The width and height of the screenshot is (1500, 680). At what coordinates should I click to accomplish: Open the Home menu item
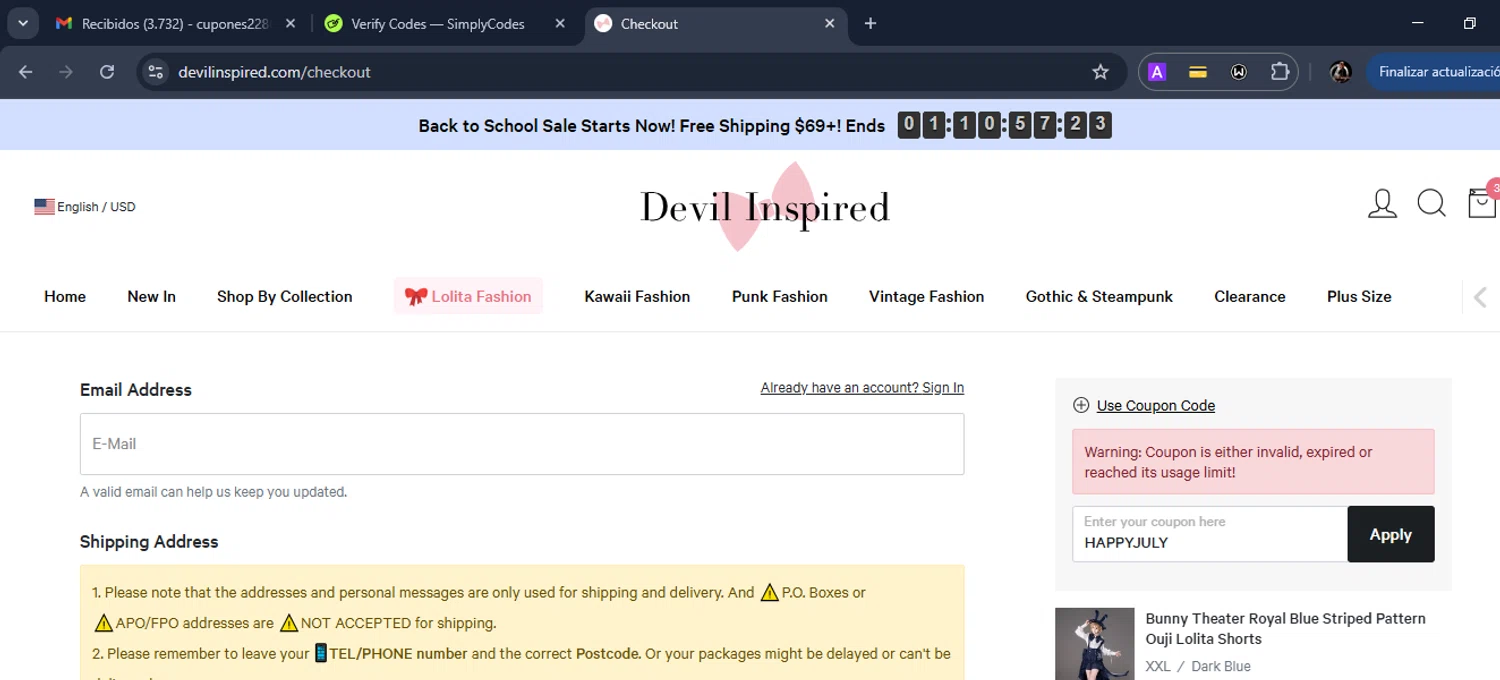tap(65, 296)
